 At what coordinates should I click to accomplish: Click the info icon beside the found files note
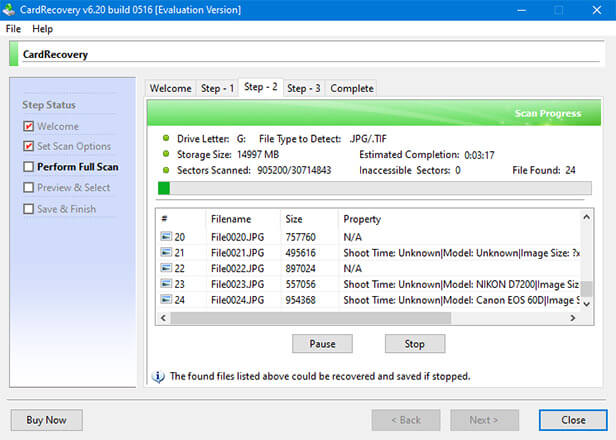(158, 376)
